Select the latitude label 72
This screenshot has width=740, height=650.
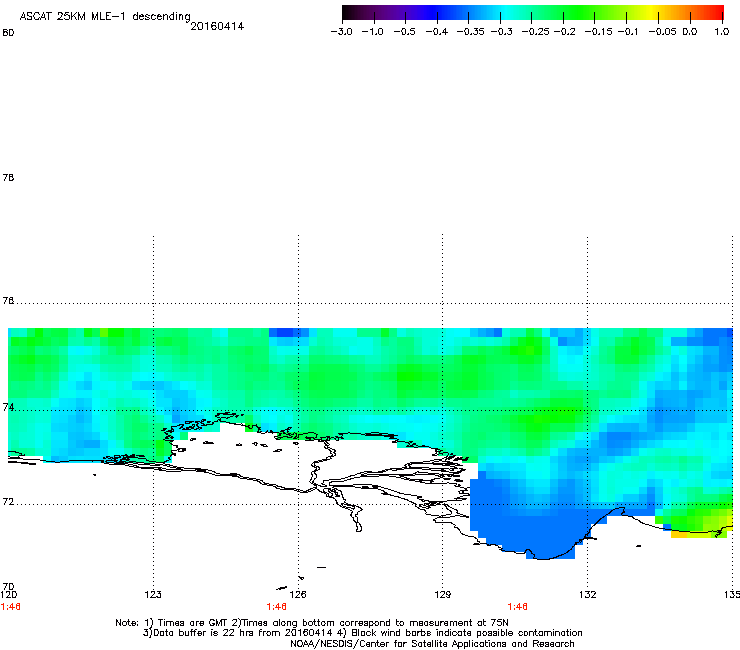tap(8, 501)
